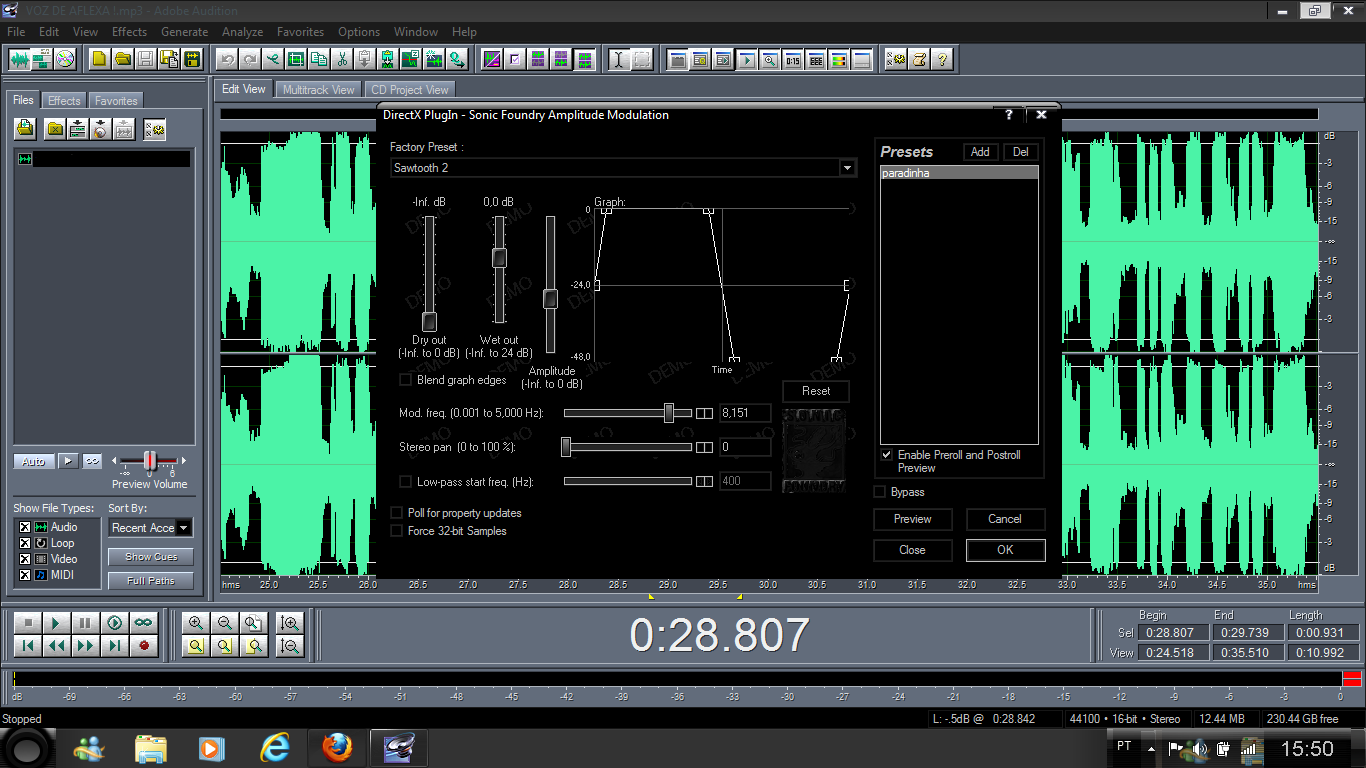Click the Close File icon in Files panel
This screenshot has height=768, width=1366.
pyautogui.click(x=55, y=128)
